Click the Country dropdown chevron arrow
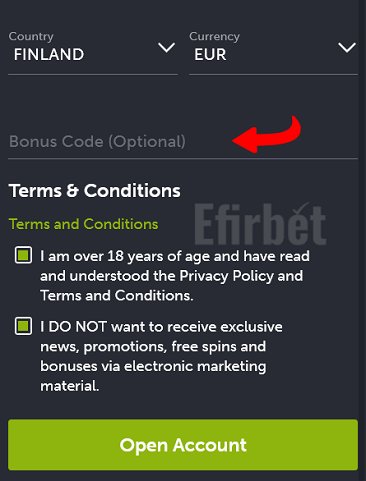This screenshot has height=481, width=366. [166, 48]
